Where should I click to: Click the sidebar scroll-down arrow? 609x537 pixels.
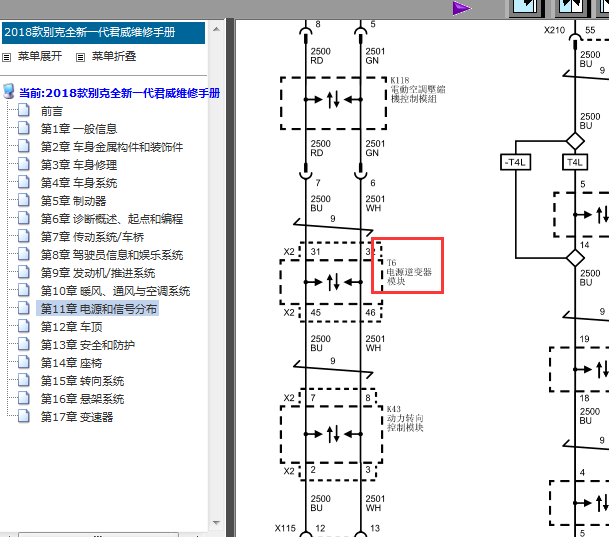[x=216, y=523]
